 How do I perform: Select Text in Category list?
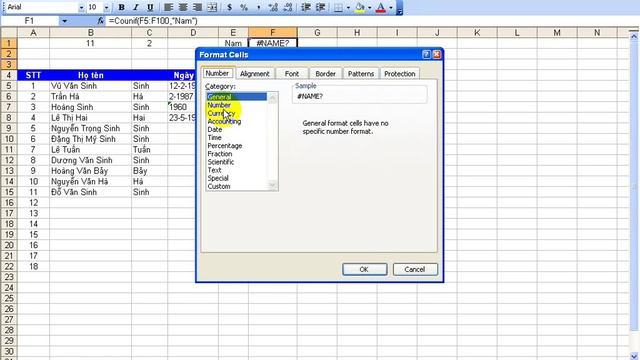(x=237, y=170)
